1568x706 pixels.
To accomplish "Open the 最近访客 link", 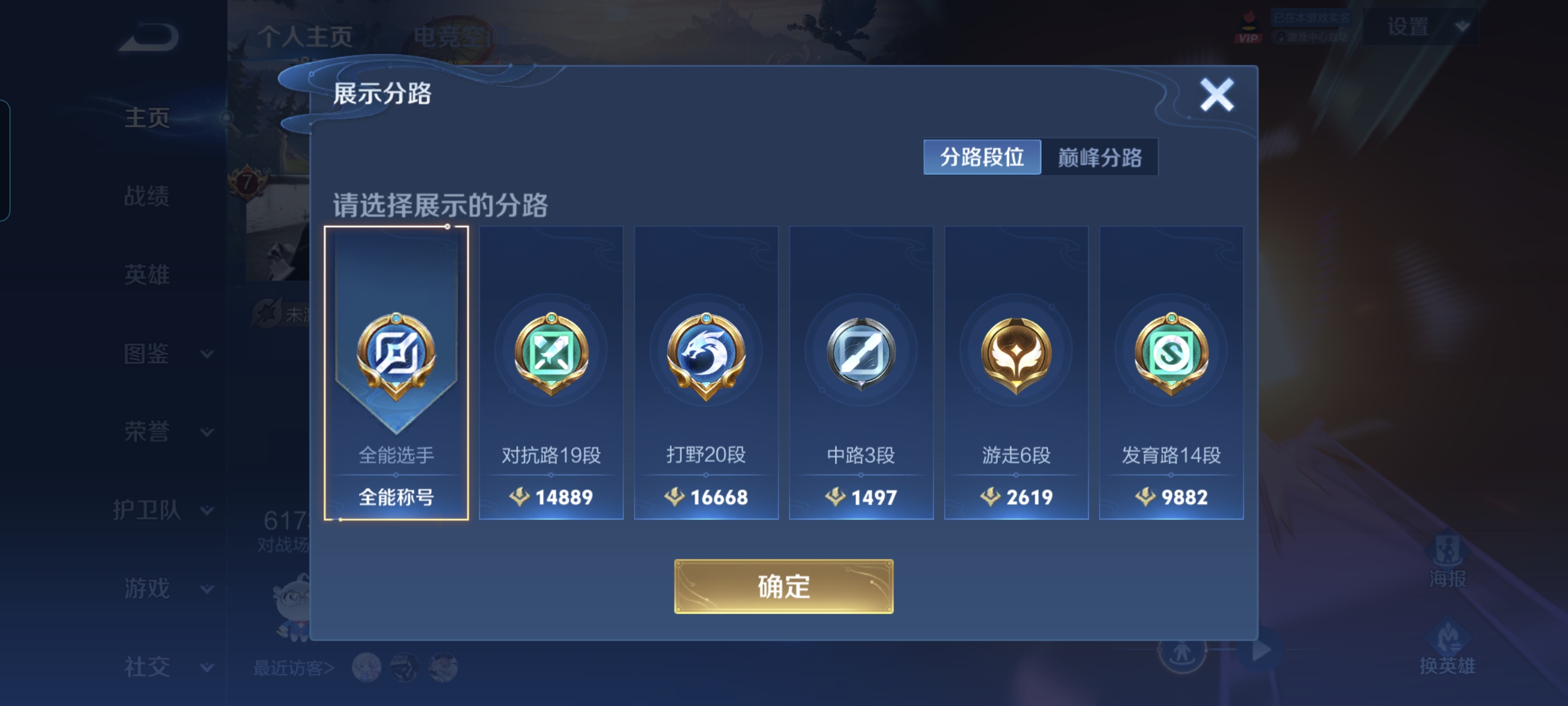I will 293,668.
